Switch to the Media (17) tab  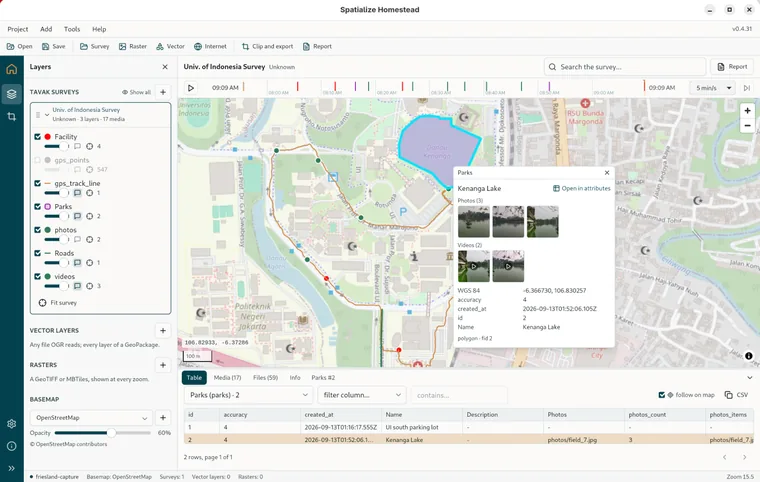227,377
